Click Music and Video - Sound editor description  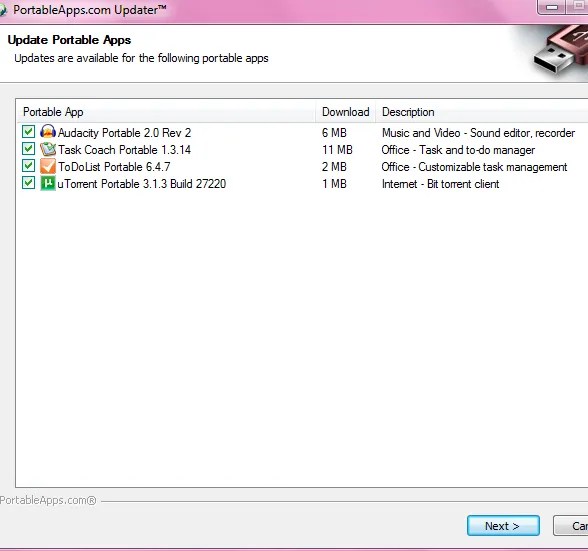(x=478, y=133)
